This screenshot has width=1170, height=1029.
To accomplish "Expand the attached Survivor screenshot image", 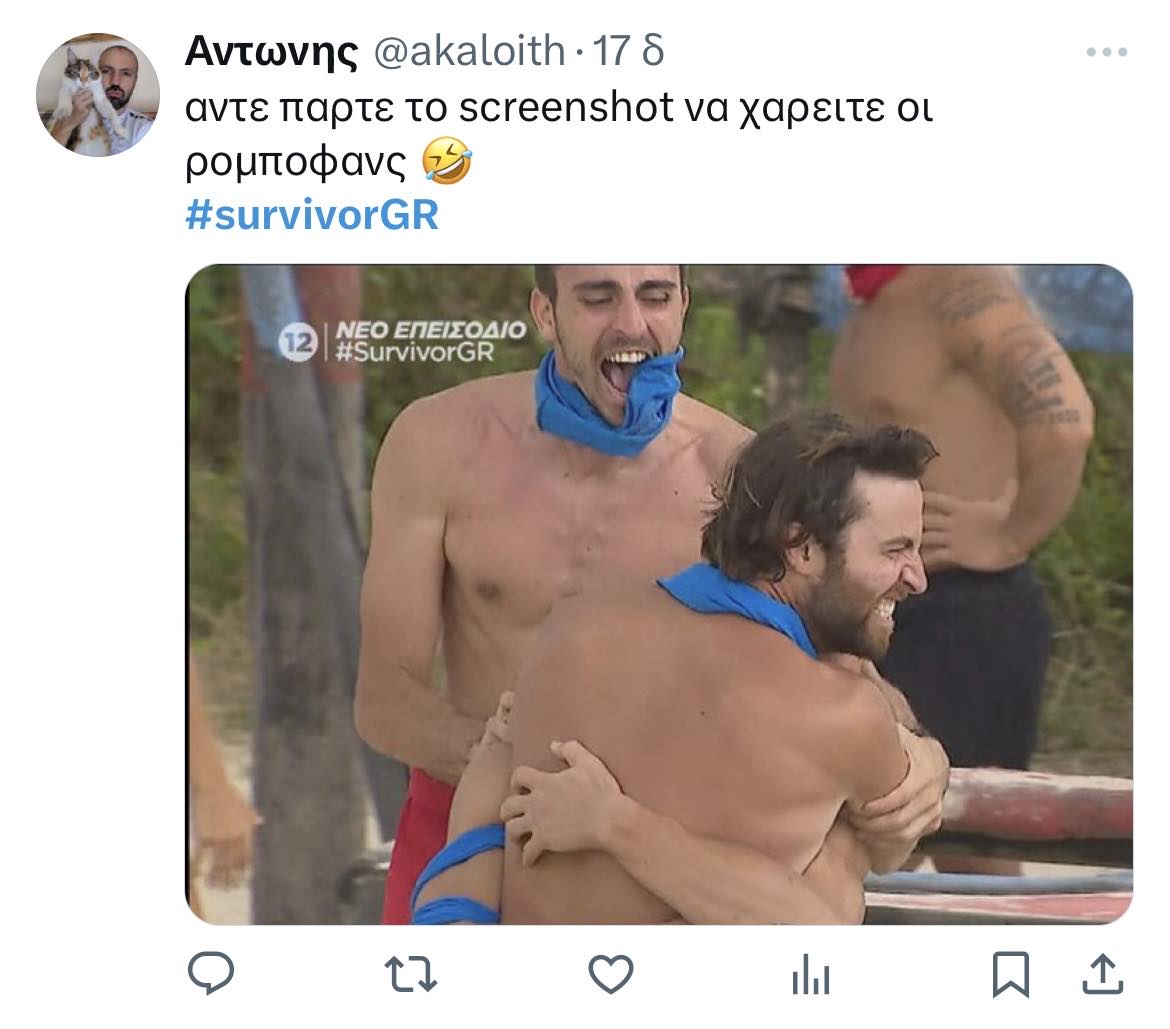I will (659, 595).
